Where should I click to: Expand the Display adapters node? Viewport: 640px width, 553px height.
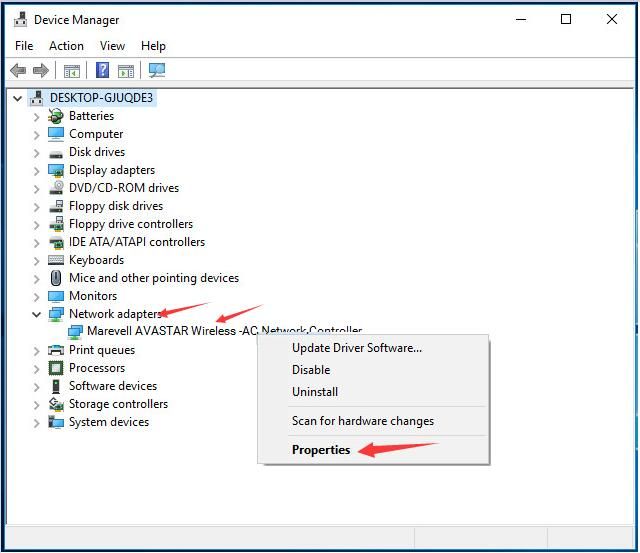pyautogui.click(x=37, y=170)
